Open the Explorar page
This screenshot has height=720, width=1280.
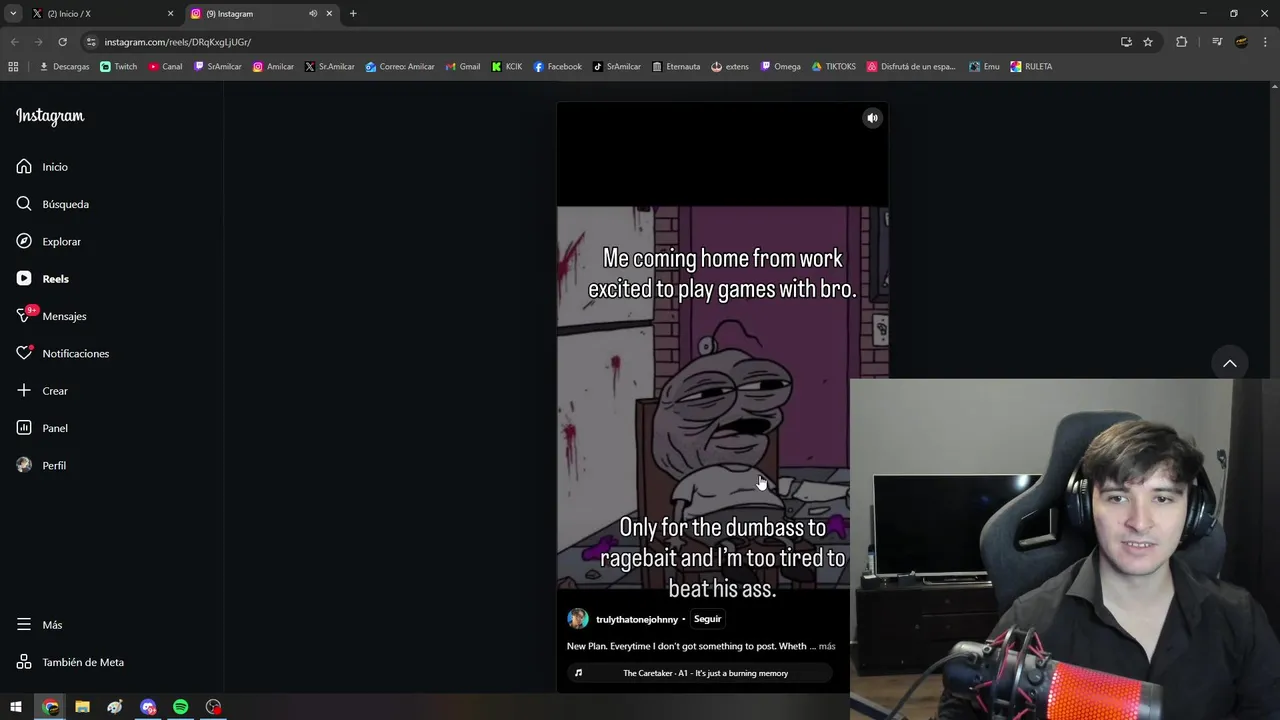[48, 242]
